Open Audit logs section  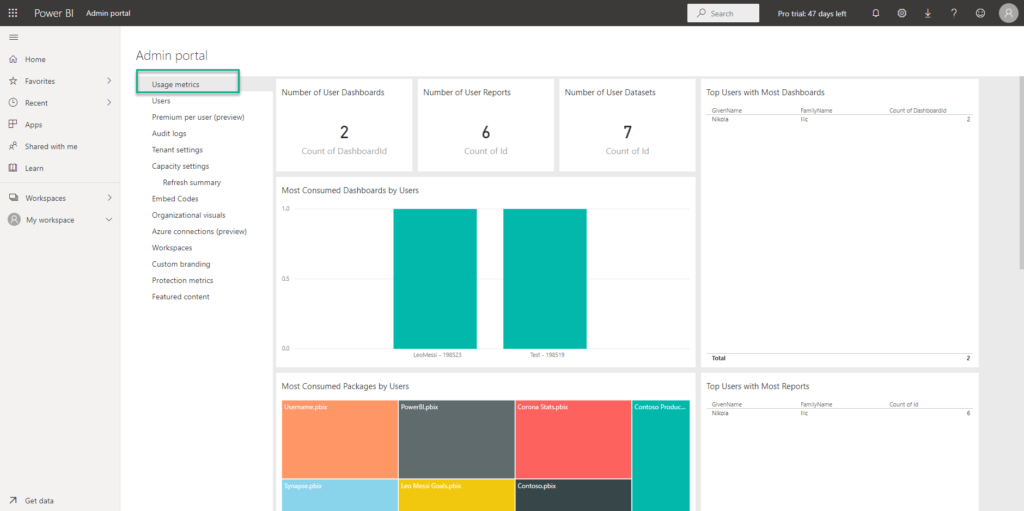click(169, 133)
